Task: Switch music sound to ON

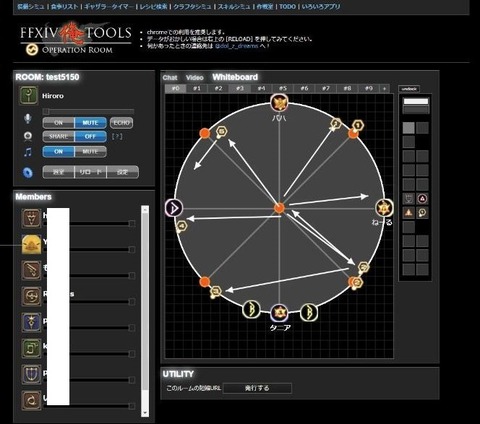Action: click(58, 152)
